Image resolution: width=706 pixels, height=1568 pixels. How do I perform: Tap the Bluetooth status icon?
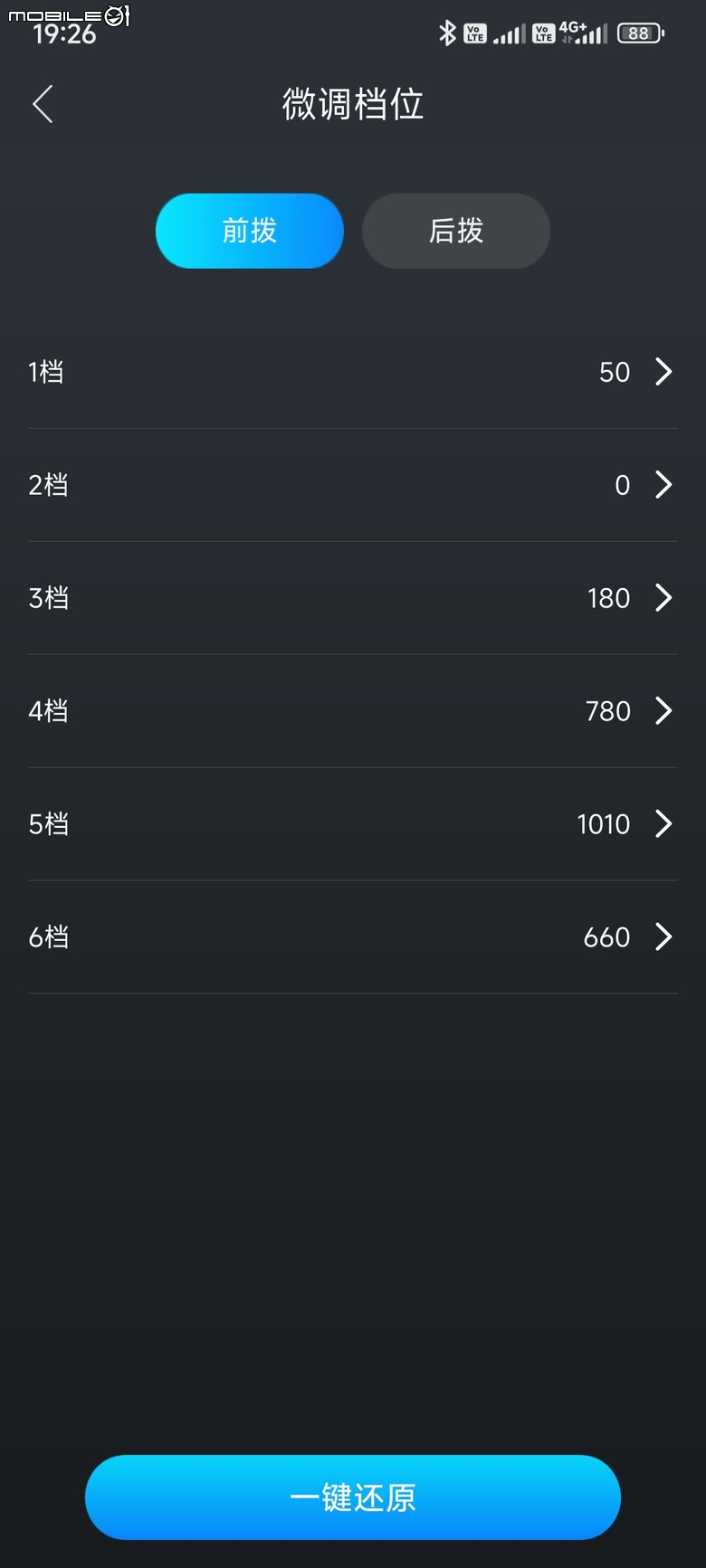point(447,33)
